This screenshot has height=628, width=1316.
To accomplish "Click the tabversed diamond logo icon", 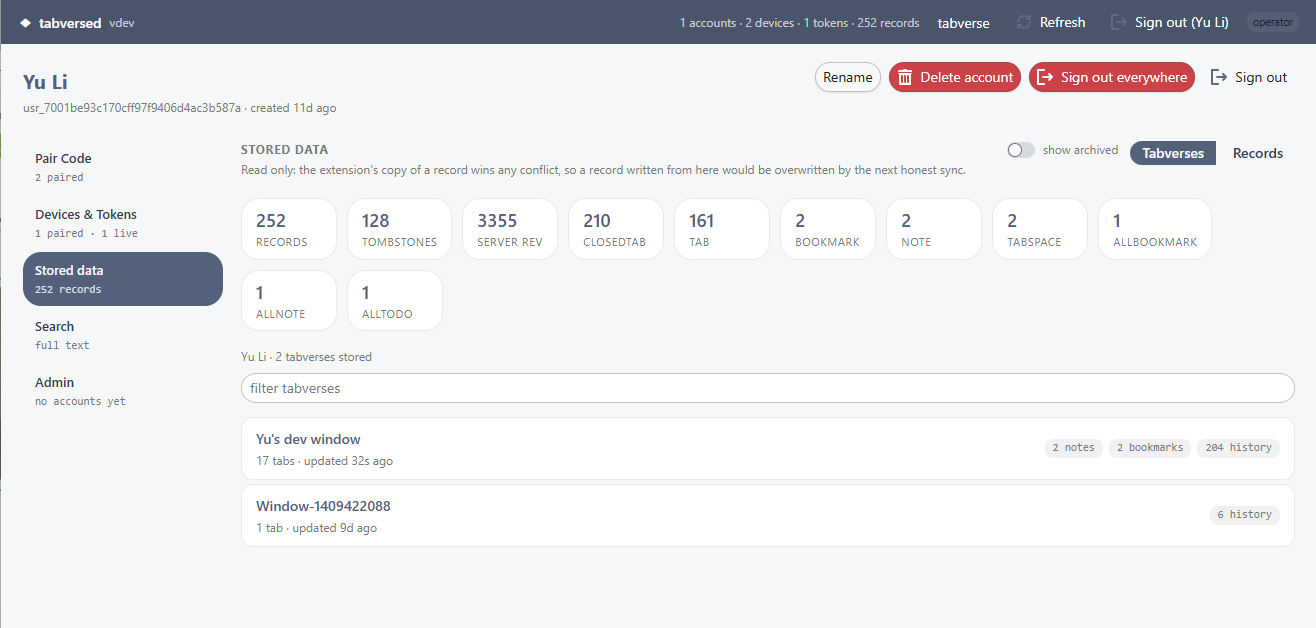I will point(25,23).
